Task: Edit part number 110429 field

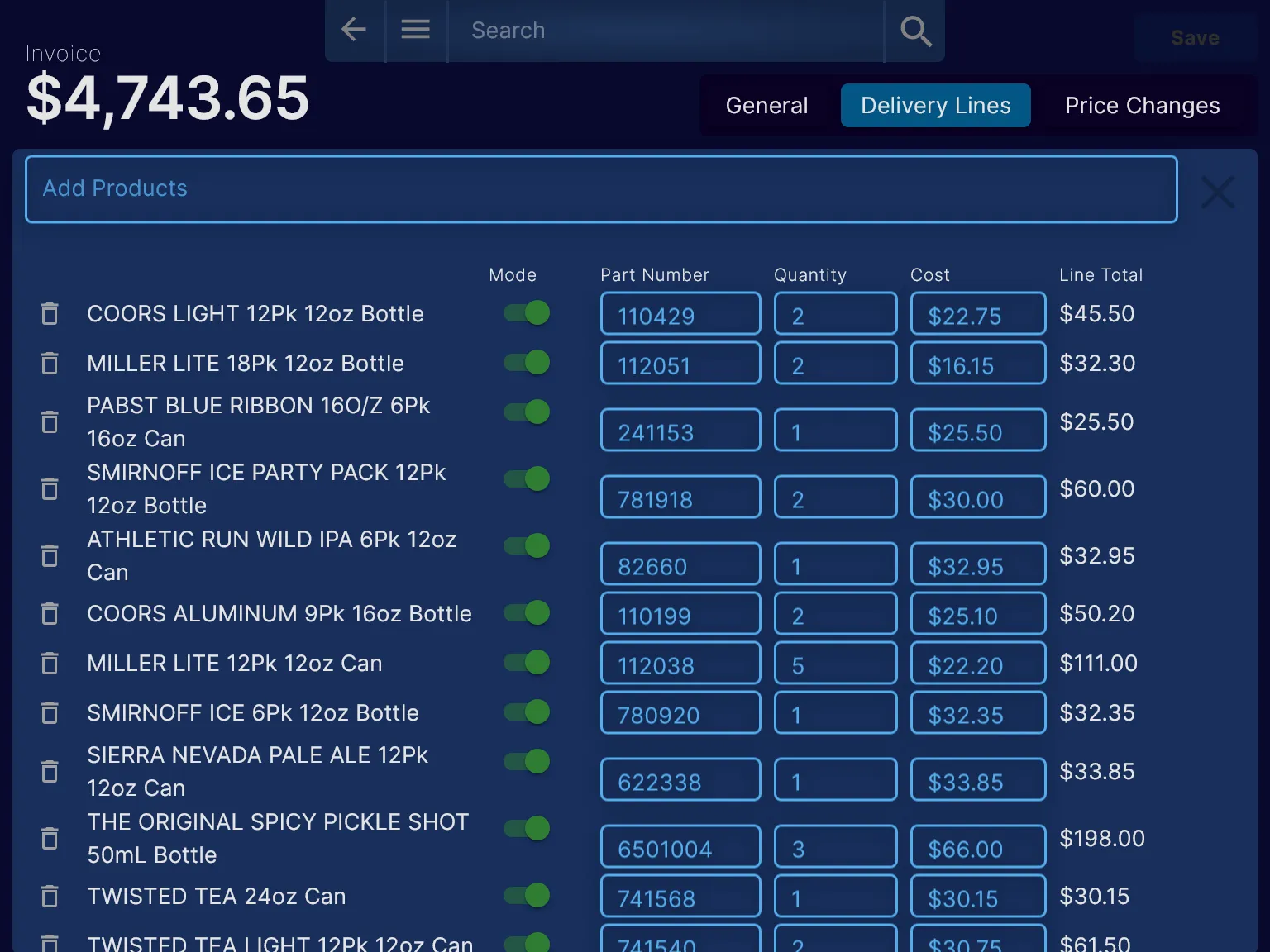Action: tap(680, 314)
